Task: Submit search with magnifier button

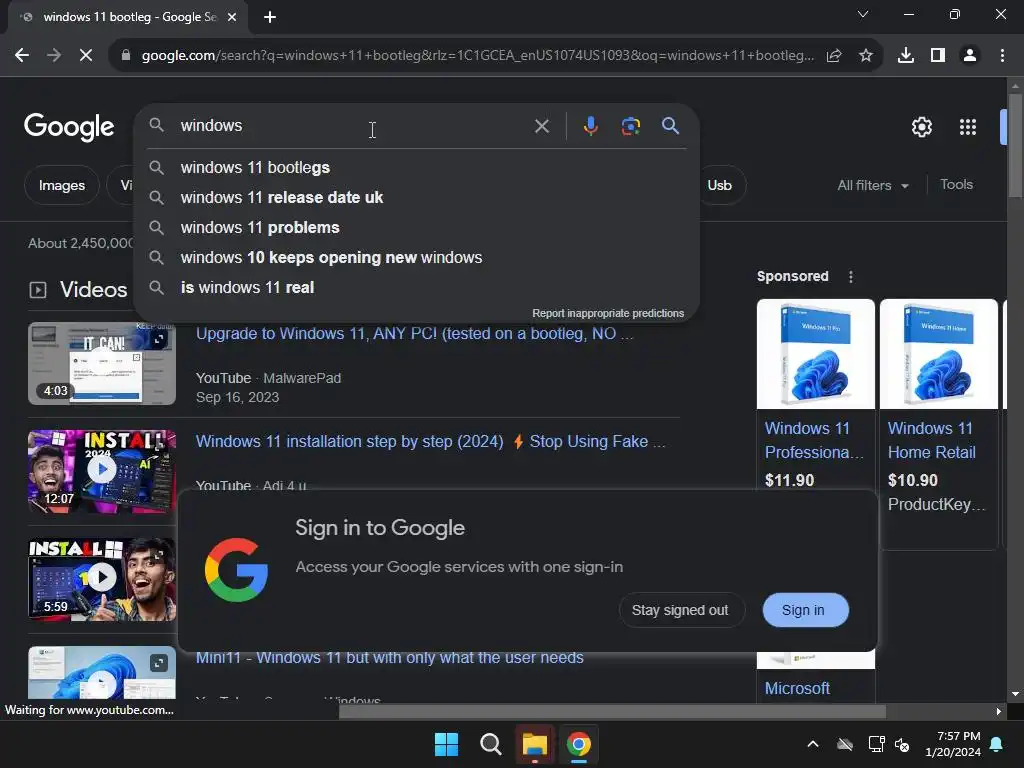Action: (x=670, y=126)
